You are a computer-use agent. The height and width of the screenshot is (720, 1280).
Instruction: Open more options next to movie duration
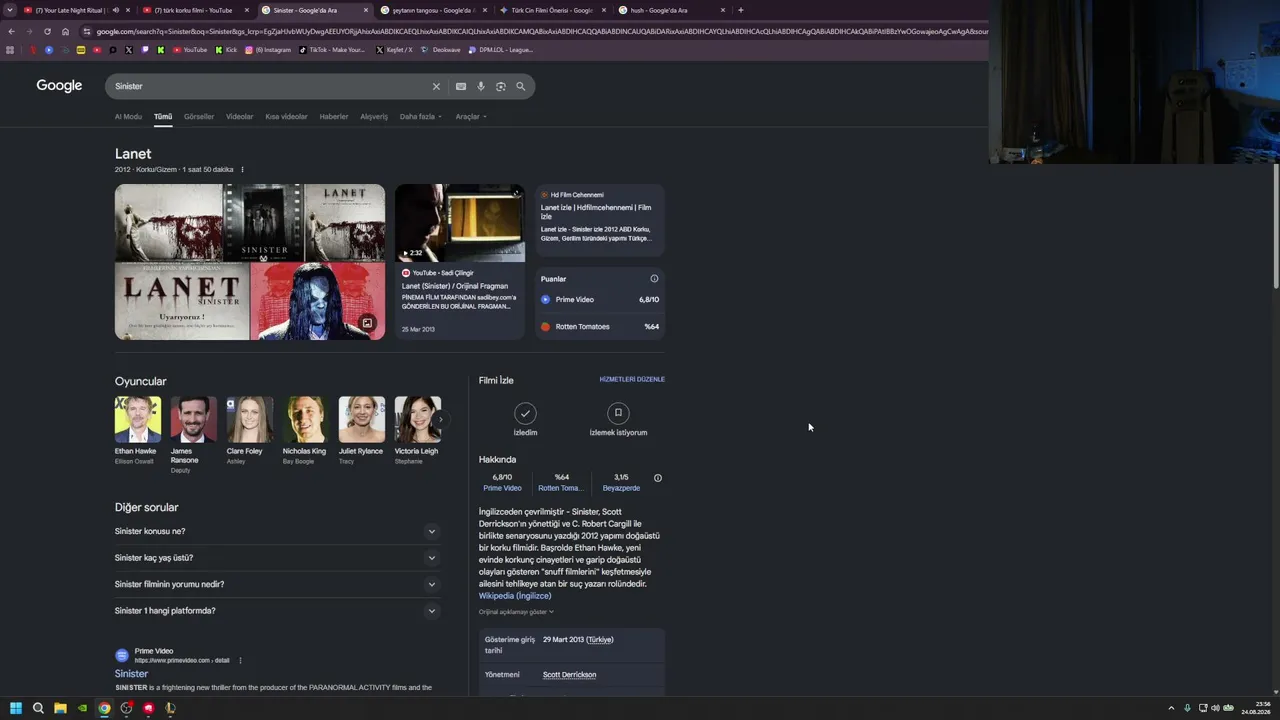coord(242,170)
